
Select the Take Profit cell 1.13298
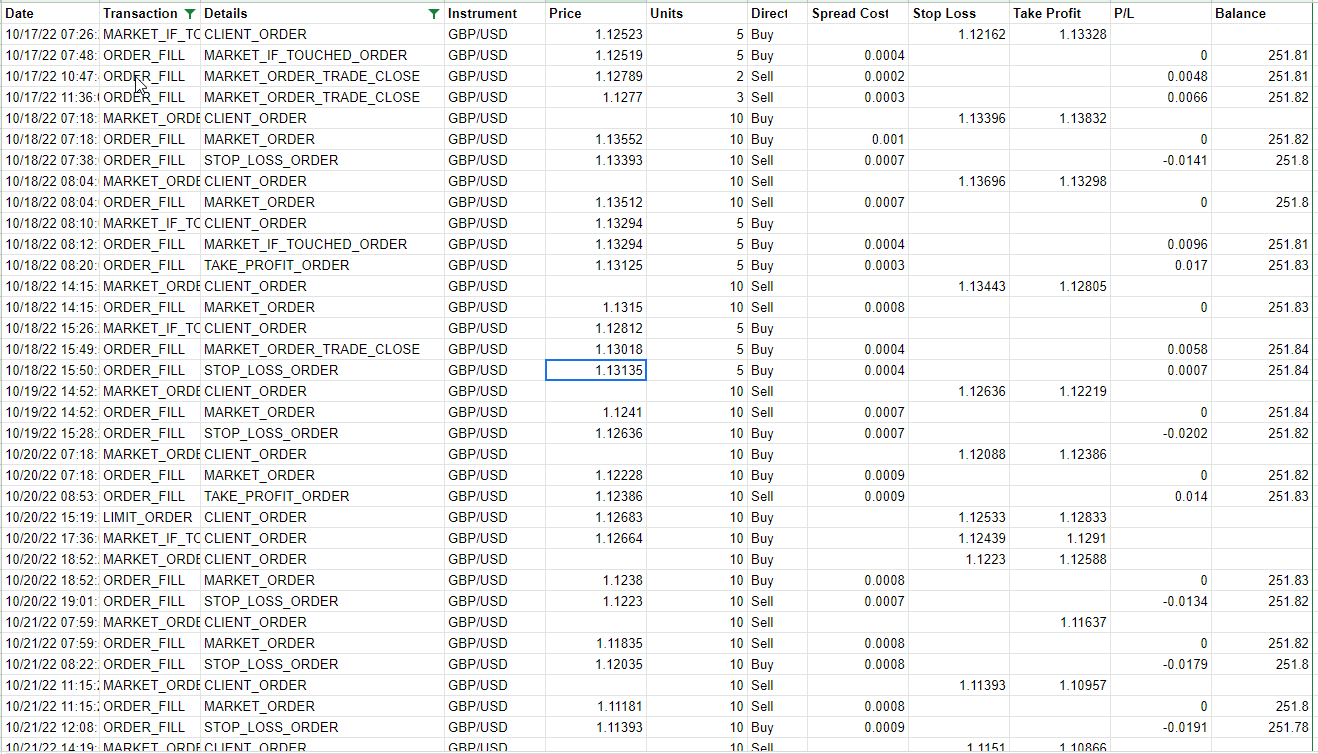(x=1060, y=181)
